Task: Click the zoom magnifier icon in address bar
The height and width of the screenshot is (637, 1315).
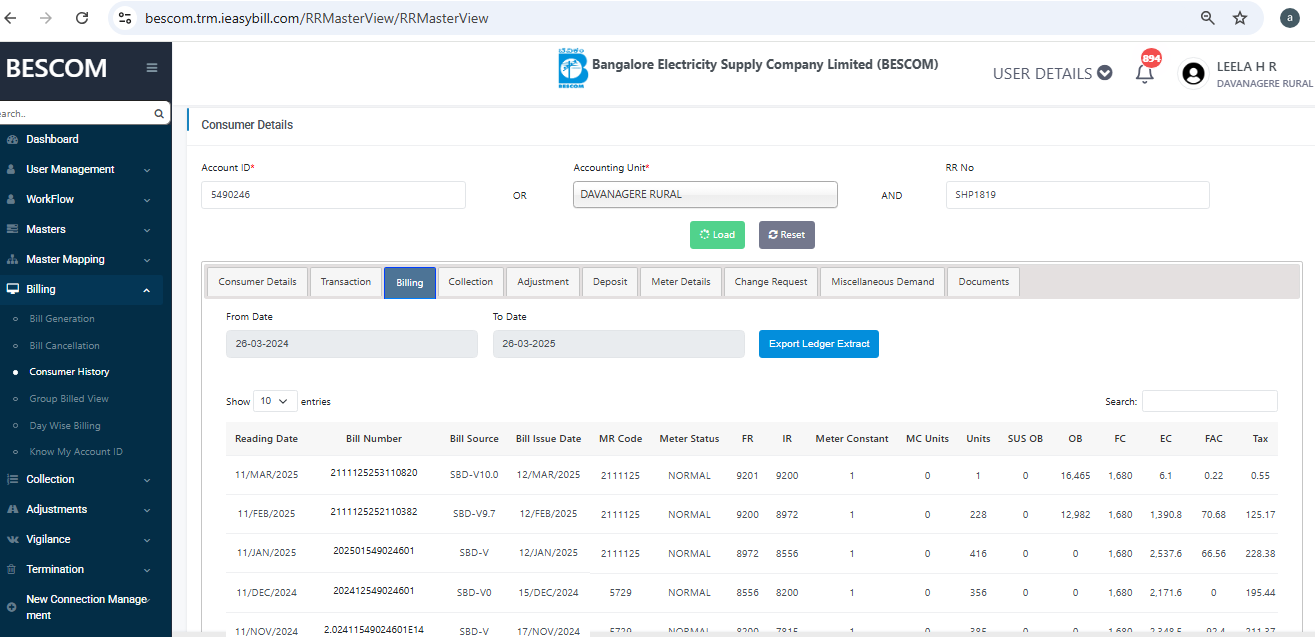Action: (x=1208, y=18)
